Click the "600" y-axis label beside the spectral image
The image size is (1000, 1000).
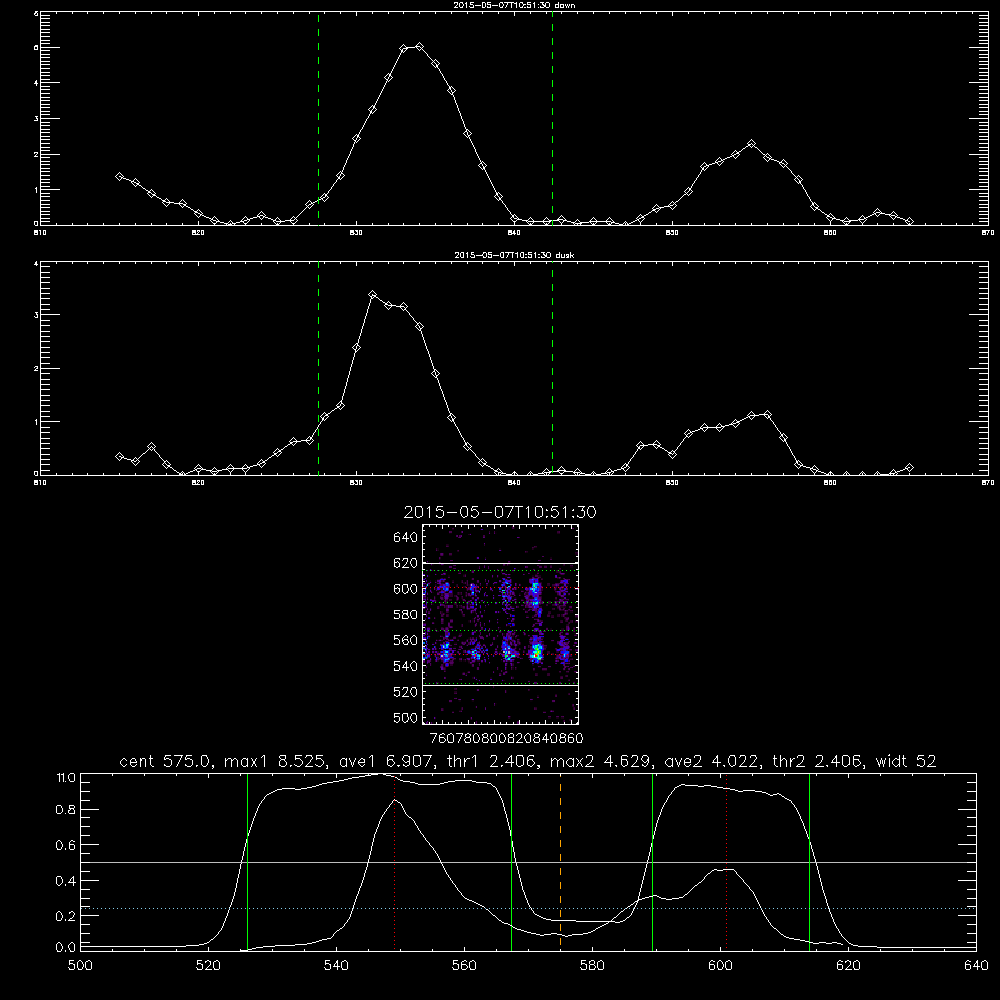pyautogui.click(x=406, y=589)
